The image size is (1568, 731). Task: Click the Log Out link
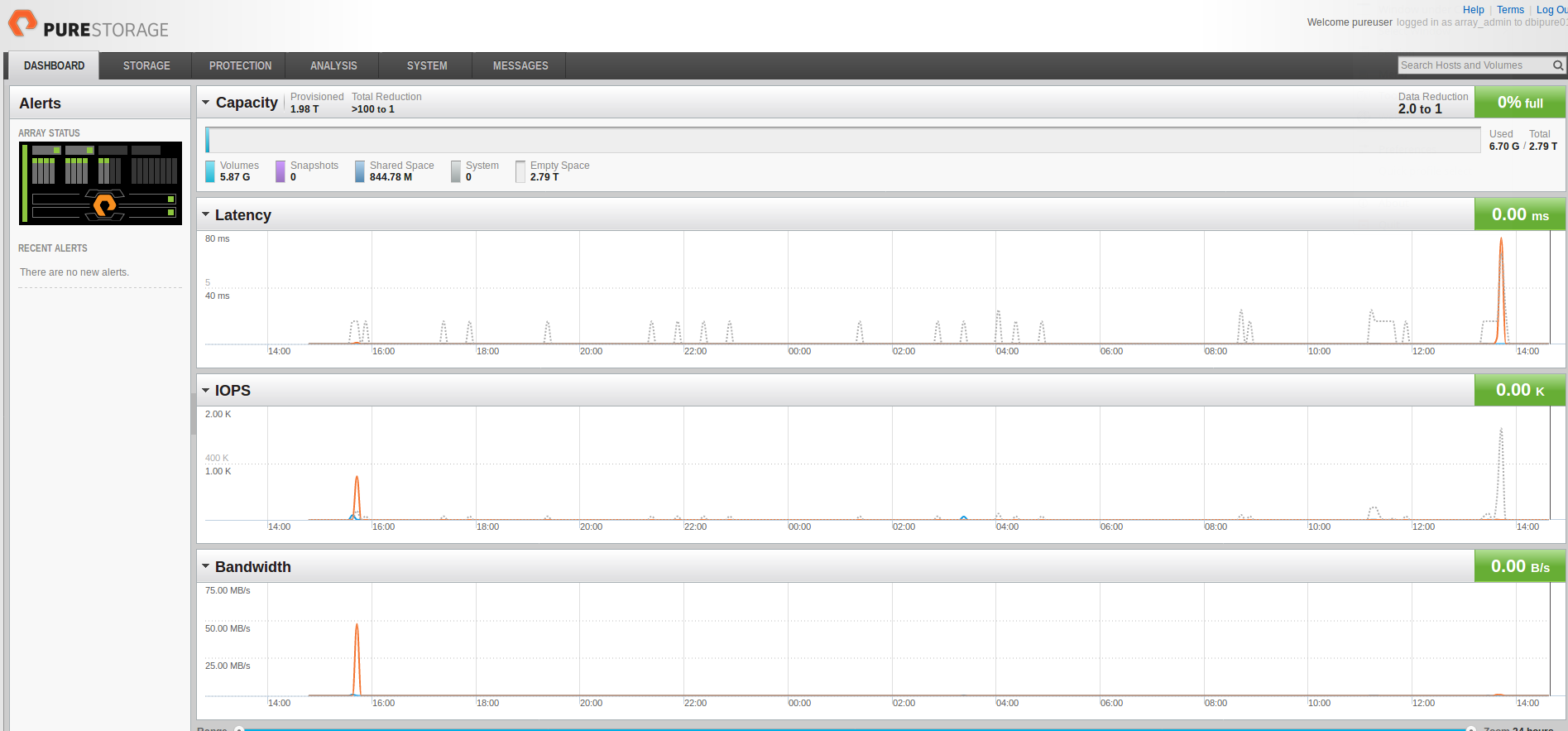click(1551, 10)
